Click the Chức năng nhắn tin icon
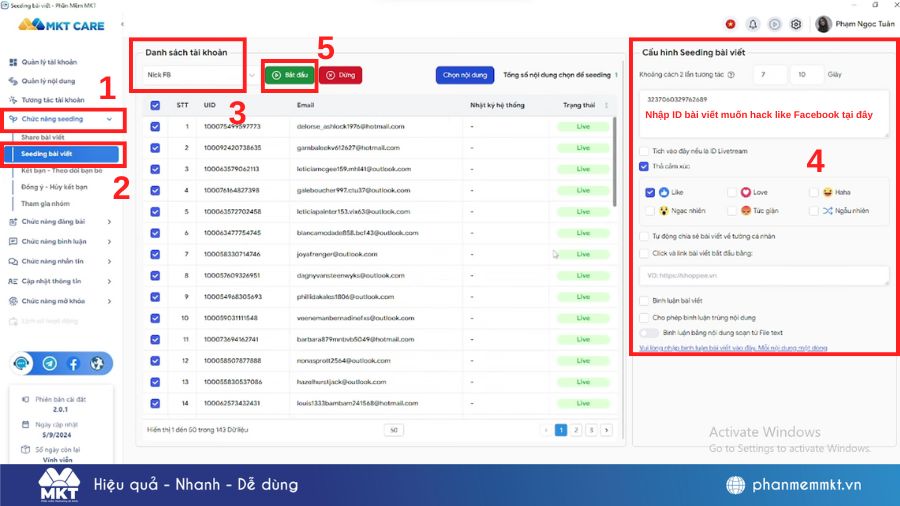Screen dimensions: 900x506 click(x=13, y=262)
